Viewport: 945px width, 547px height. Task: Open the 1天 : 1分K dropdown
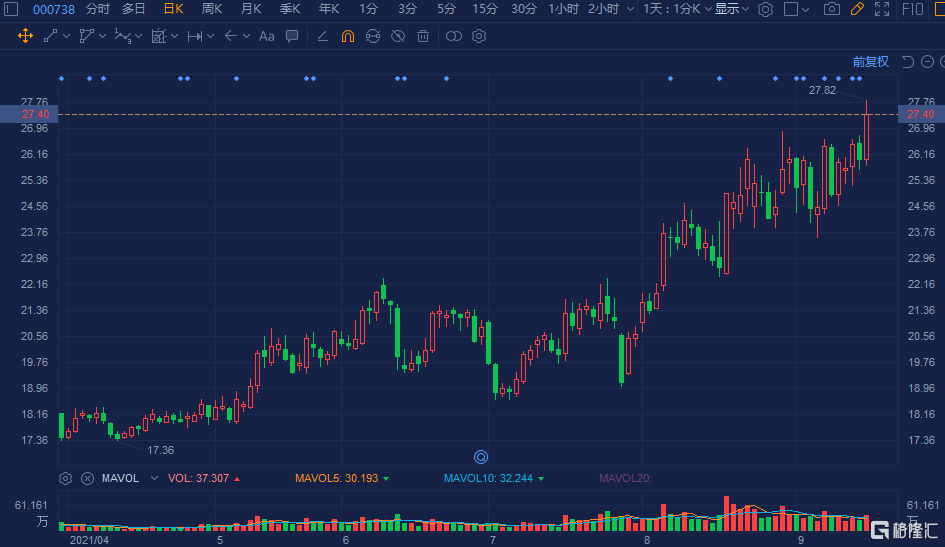pos(677,9)
